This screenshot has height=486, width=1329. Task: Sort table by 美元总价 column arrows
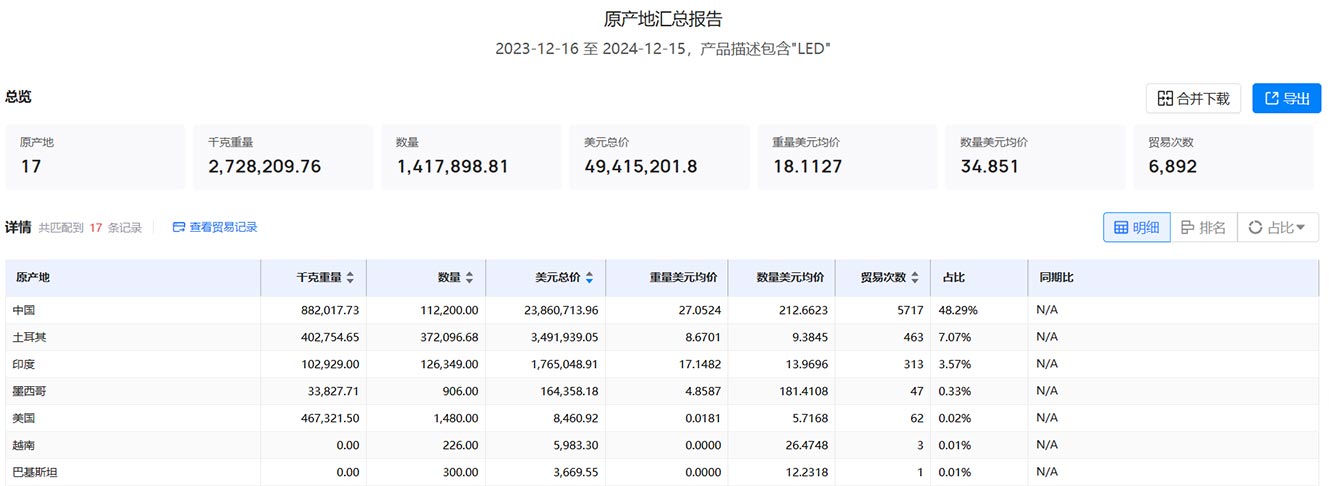(x=589, y=278)
